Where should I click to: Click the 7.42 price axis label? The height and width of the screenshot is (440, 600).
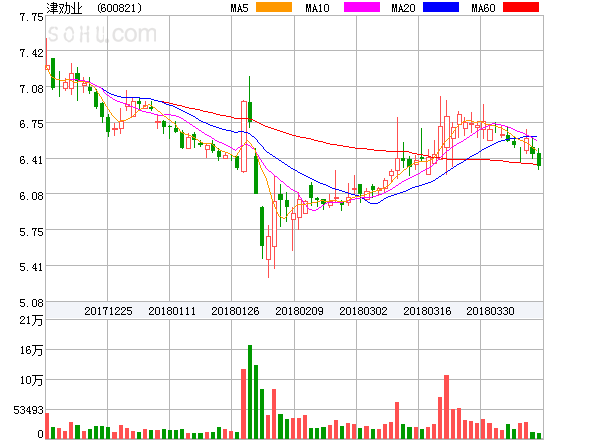tap(31, 53)
